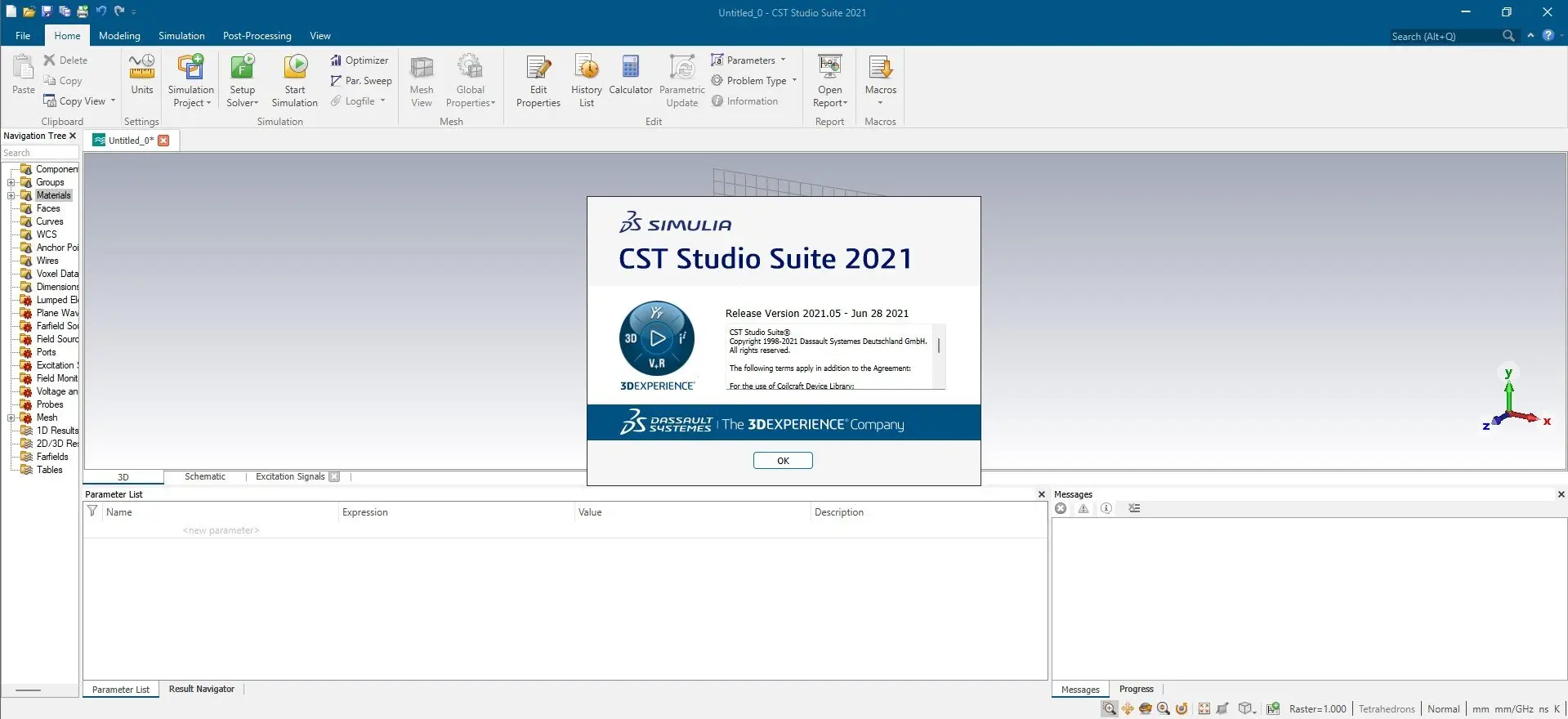Click the New file icon in quick access
The width and height of the screenshot is (1568, 719).
click(11, 11)
